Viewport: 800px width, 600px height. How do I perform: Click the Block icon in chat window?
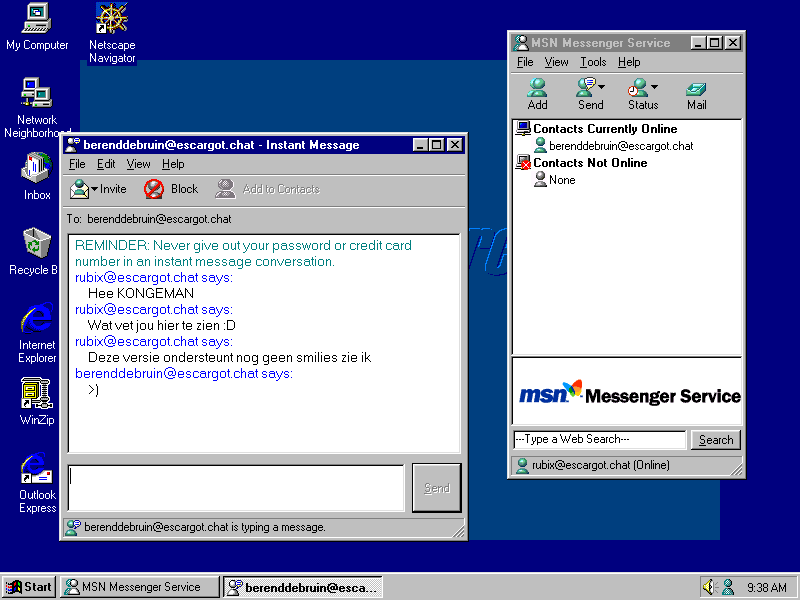(171, 189)
